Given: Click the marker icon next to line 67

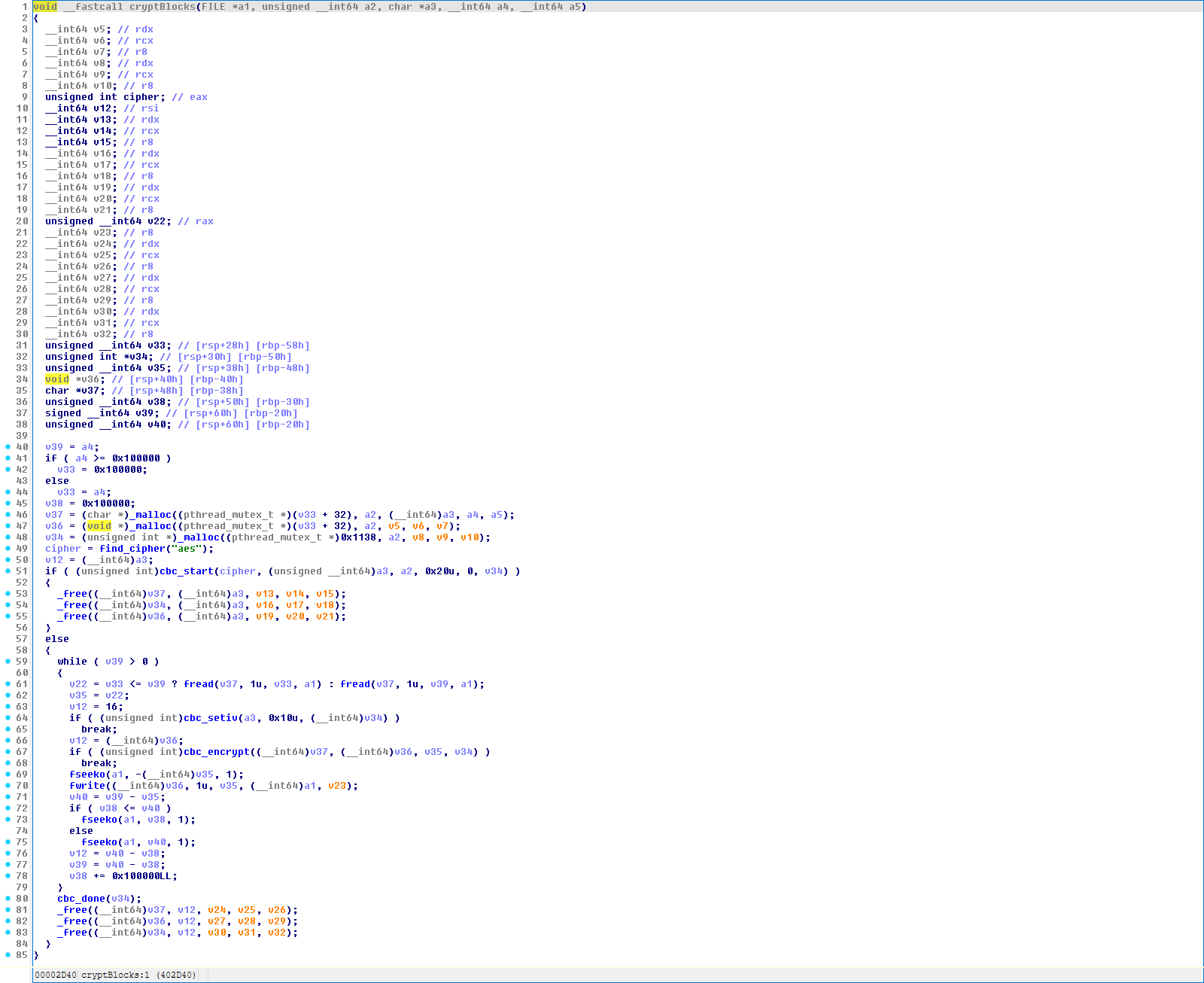Looking at the screenshot, I should point(6,751).
